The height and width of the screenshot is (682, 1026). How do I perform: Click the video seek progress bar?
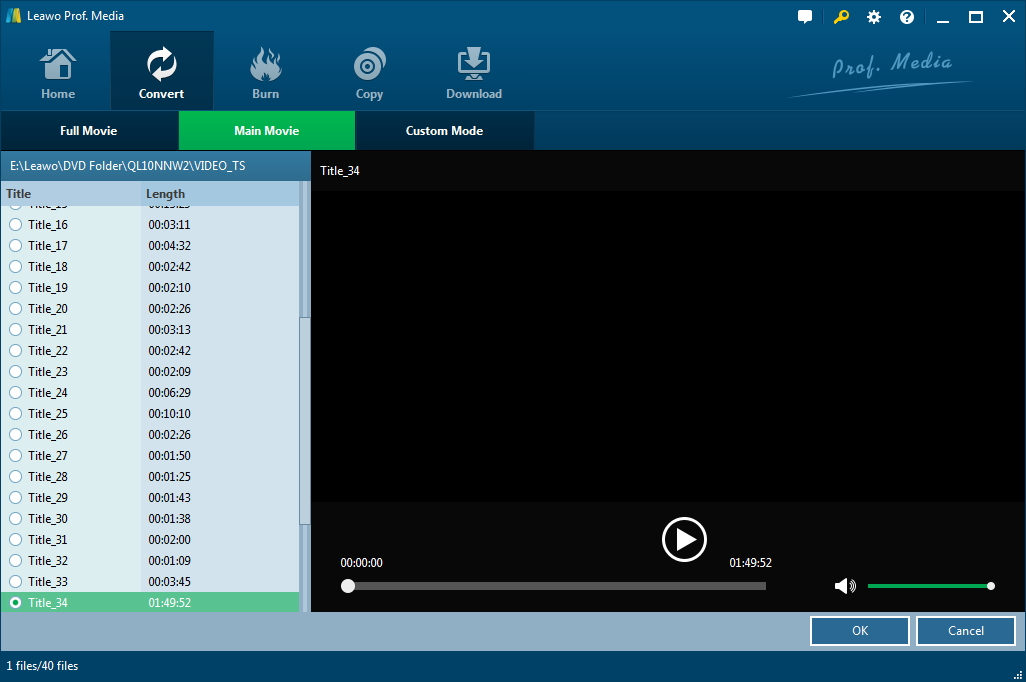(x=556, y=586)
